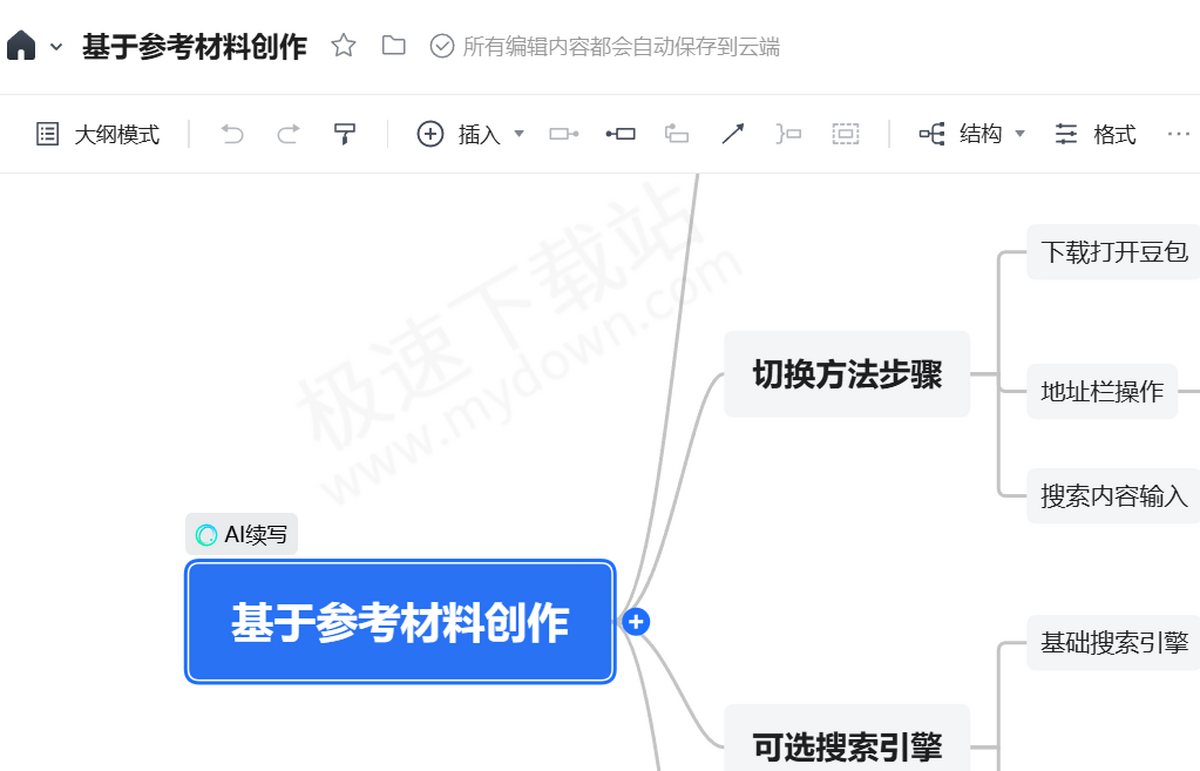
Task: Insert a child topic with the node icon
Action: [x=563, y=133]
